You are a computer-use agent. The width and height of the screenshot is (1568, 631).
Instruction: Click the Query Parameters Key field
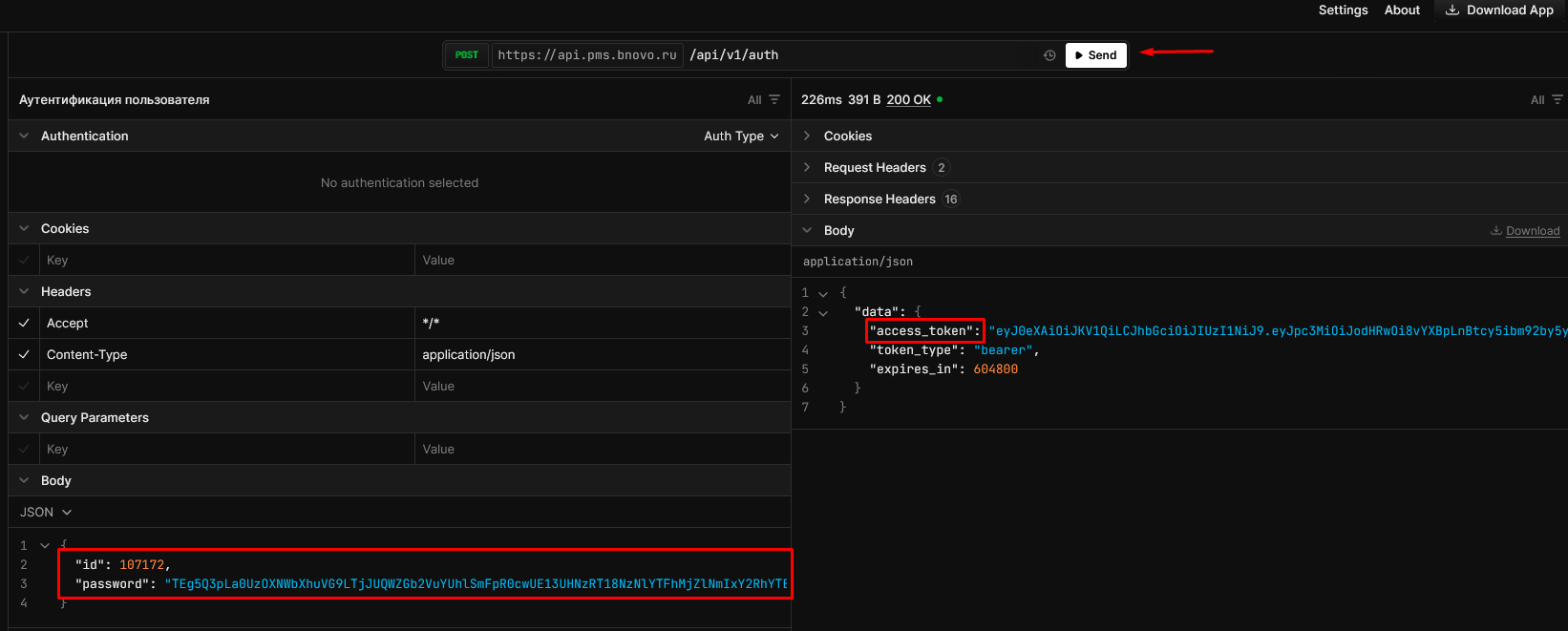226,449
